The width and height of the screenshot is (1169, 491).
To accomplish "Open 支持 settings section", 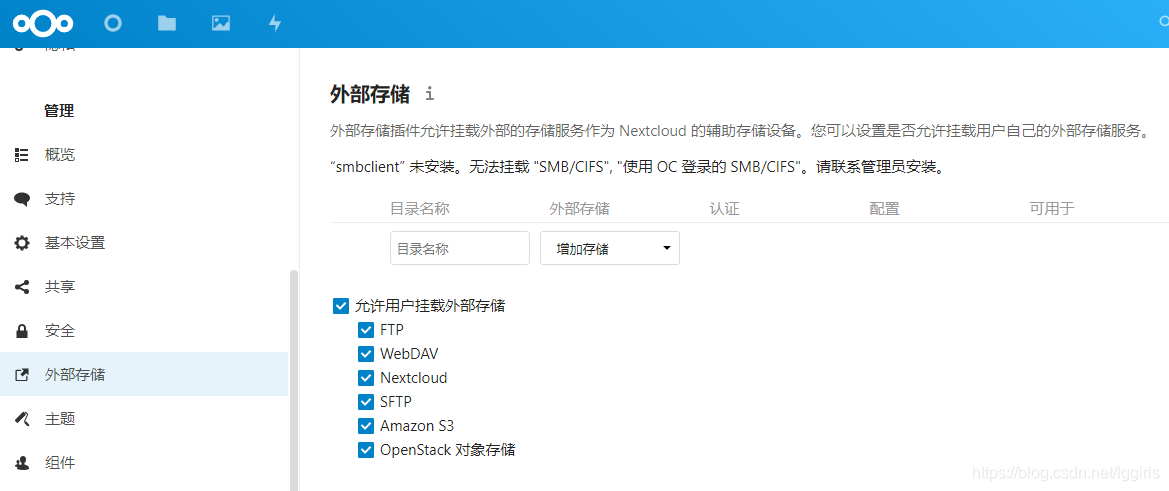I will tap(144, 199).
